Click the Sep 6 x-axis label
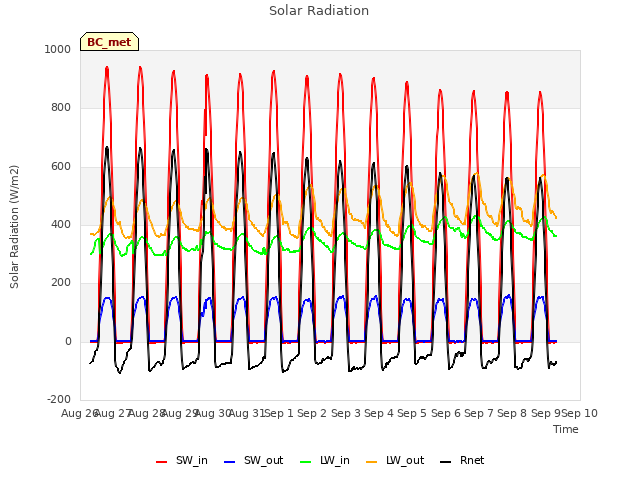 click(x=446, y=413)
